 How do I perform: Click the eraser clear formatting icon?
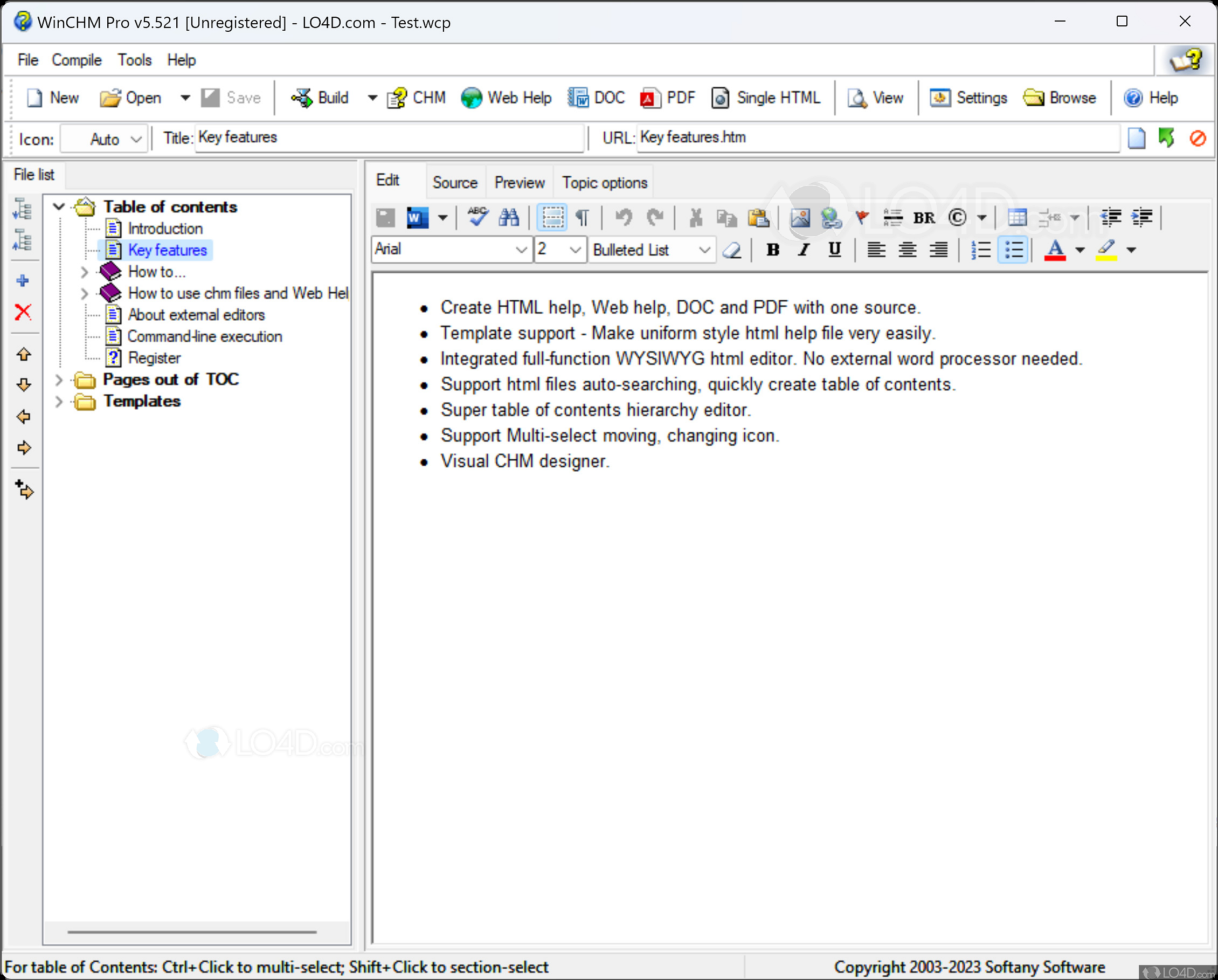(732, 250)
